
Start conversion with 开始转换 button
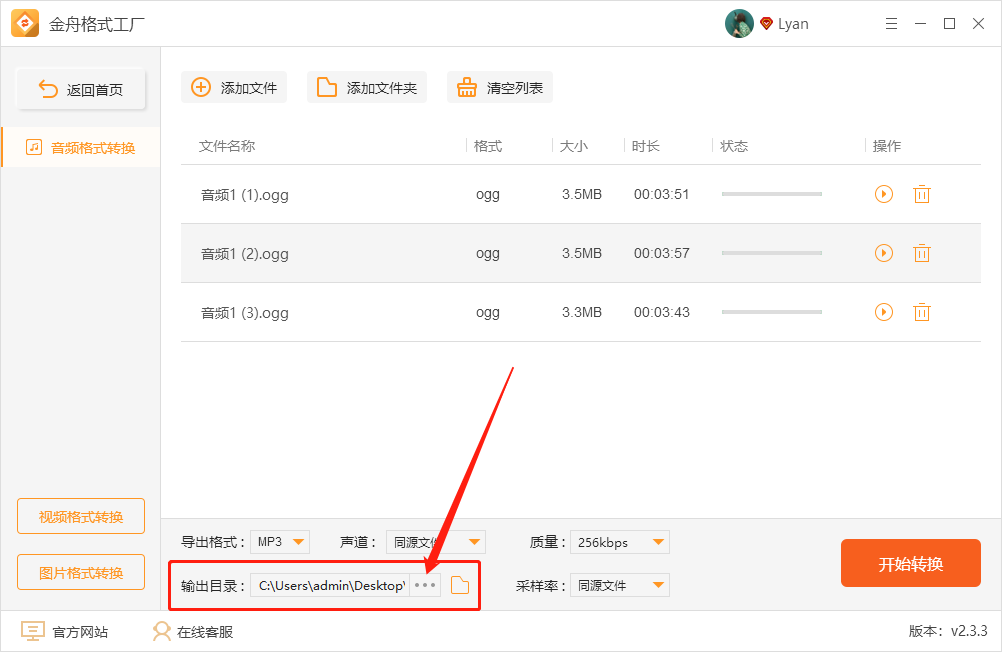point(910,563)
